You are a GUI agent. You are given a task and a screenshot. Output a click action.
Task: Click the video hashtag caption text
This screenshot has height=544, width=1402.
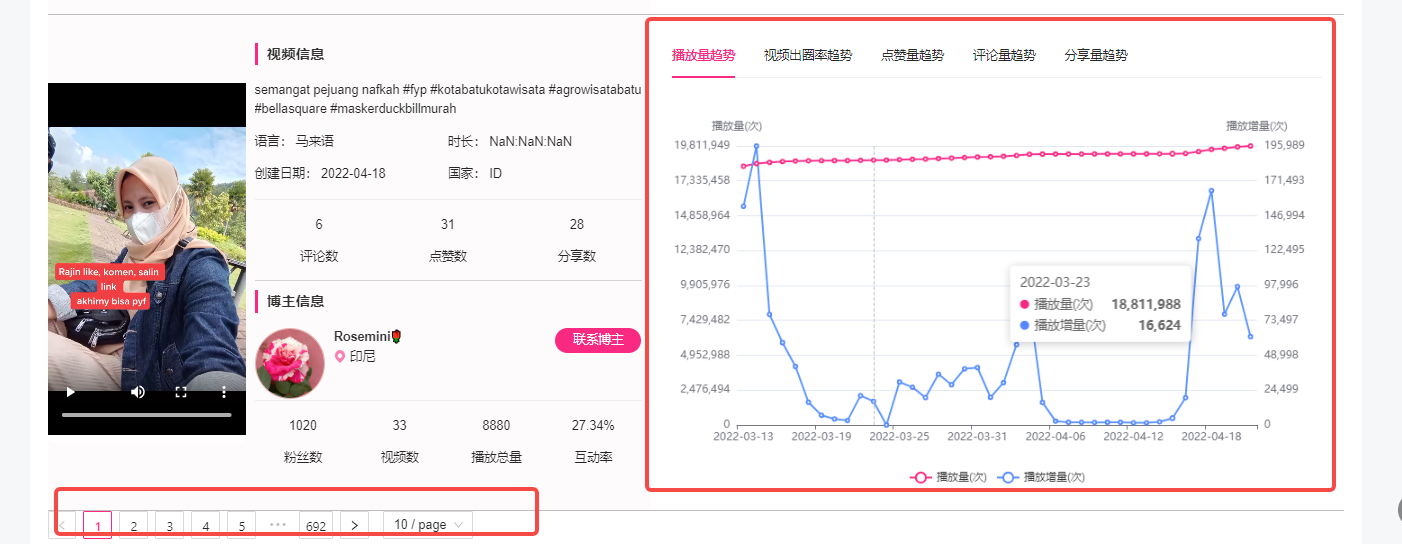pos(448,98)
